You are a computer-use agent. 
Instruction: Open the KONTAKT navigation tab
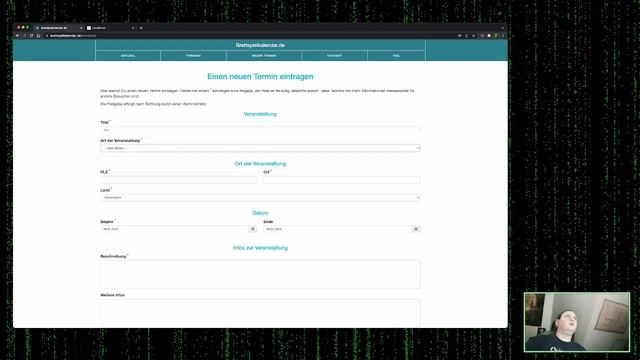(334, 56)
